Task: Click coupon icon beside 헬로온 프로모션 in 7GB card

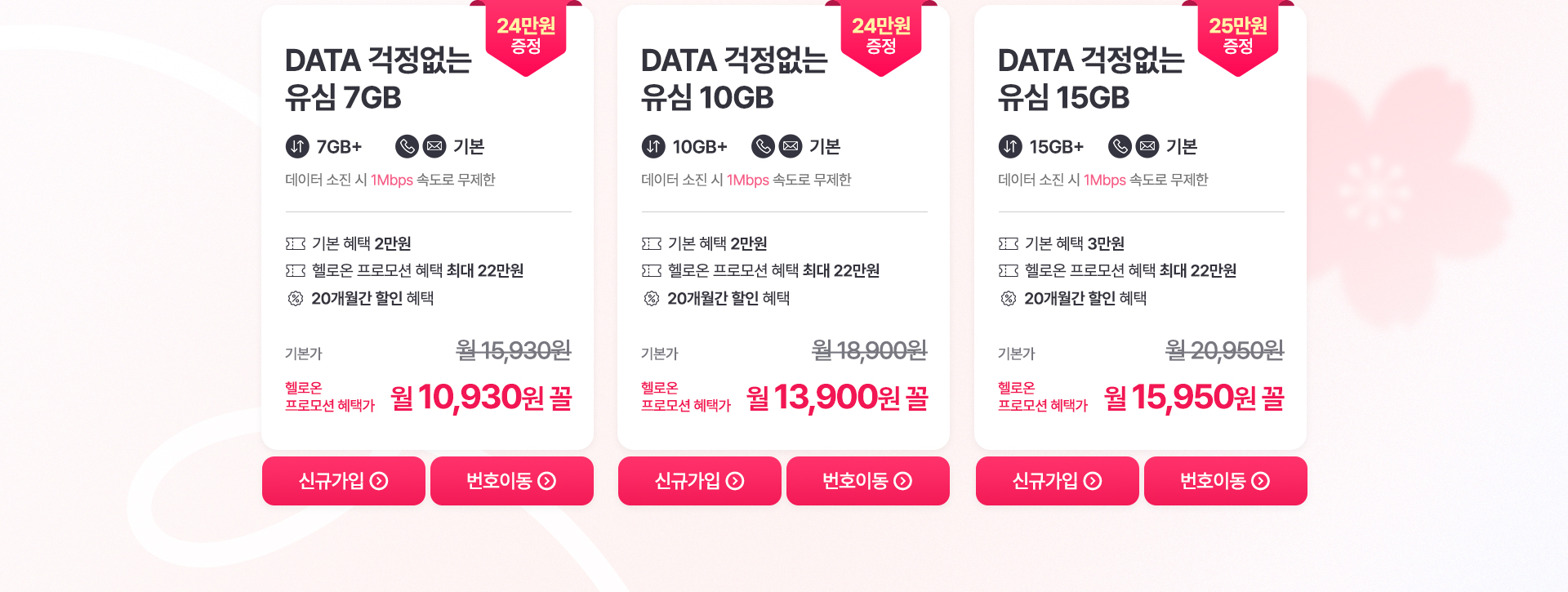Action: click(296, 270)
